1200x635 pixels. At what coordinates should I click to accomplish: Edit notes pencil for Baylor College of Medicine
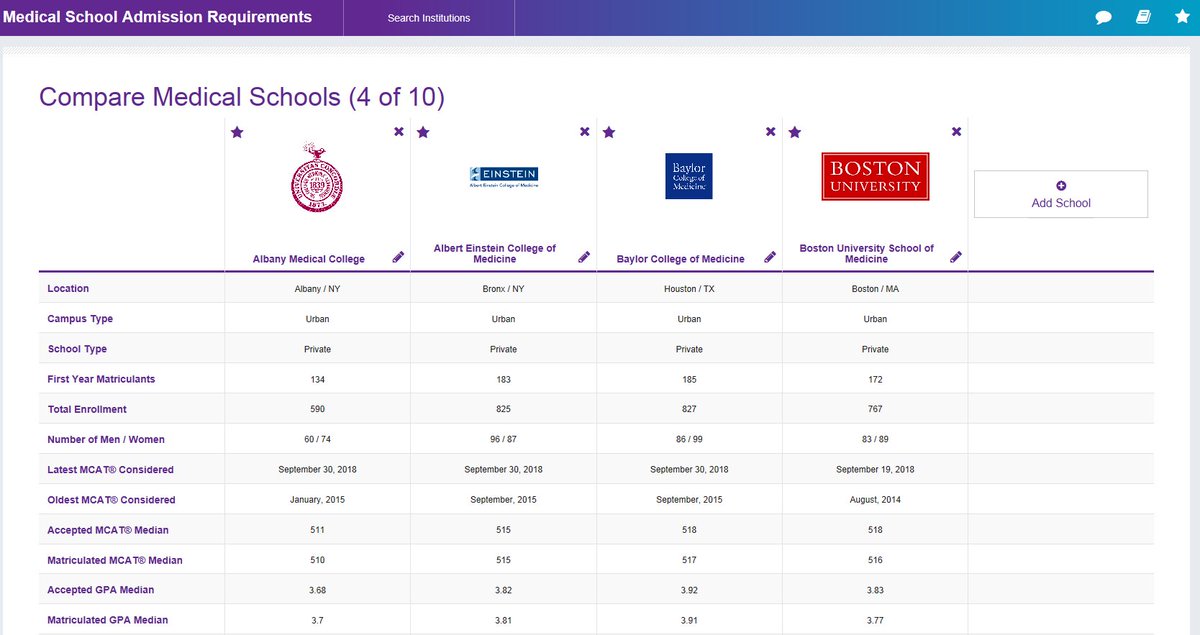(x=770, y=257)
